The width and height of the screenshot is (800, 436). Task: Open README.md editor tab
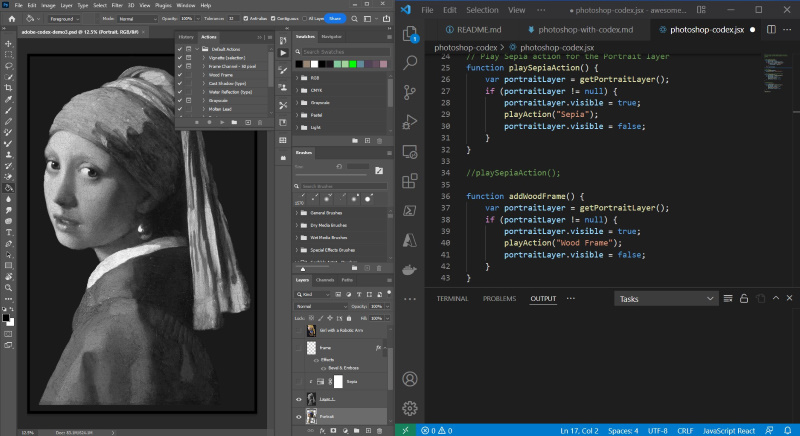tap(474, 30)
